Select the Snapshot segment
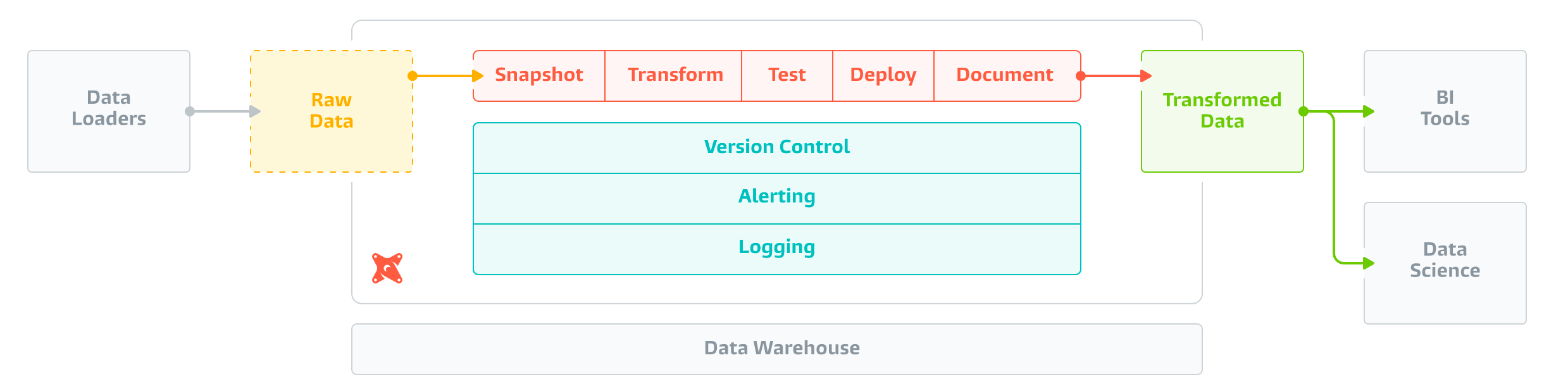Screen dimensions: 1568x391 [539, 75]
